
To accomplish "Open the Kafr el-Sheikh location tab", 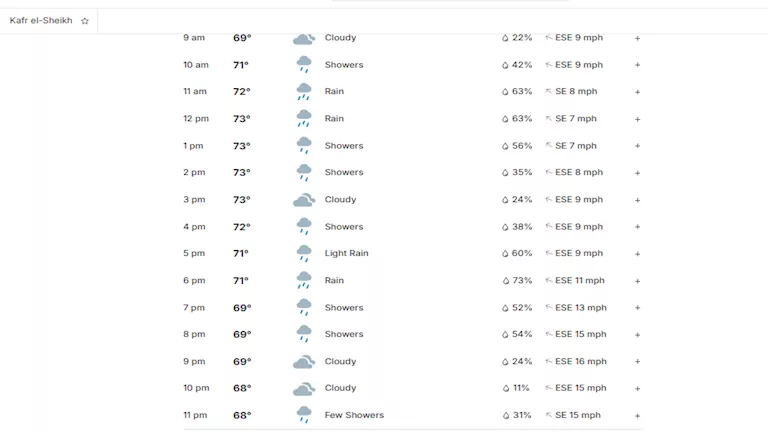I will 41,21.
